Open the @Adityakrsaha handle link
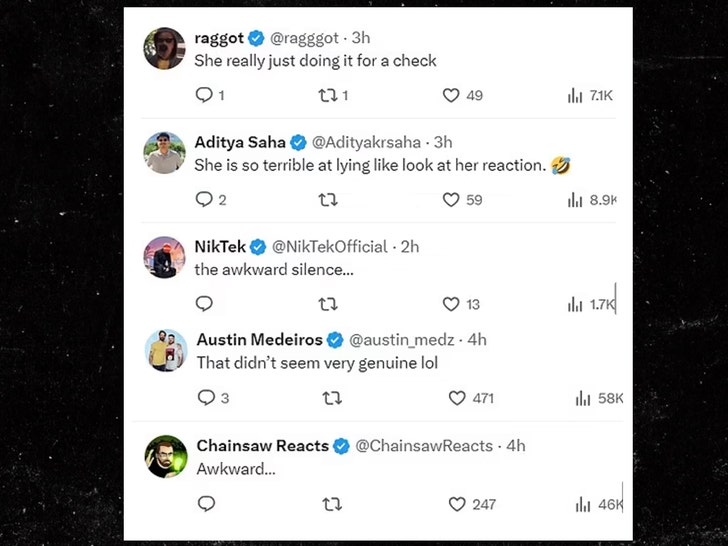The width and height of the screenshot is (728, 546). pyautogui.click(x=366, y=142)
